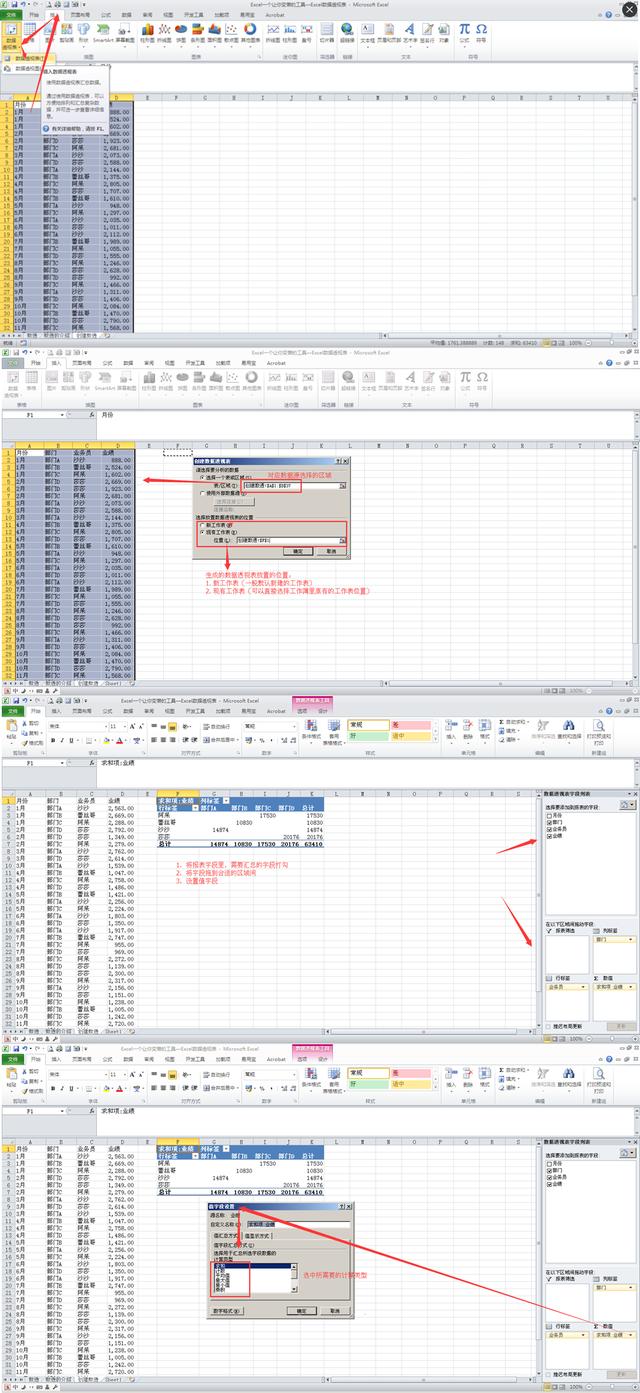Insert column chart (柱形图) in top screenshot's chart group

[147, 33]
